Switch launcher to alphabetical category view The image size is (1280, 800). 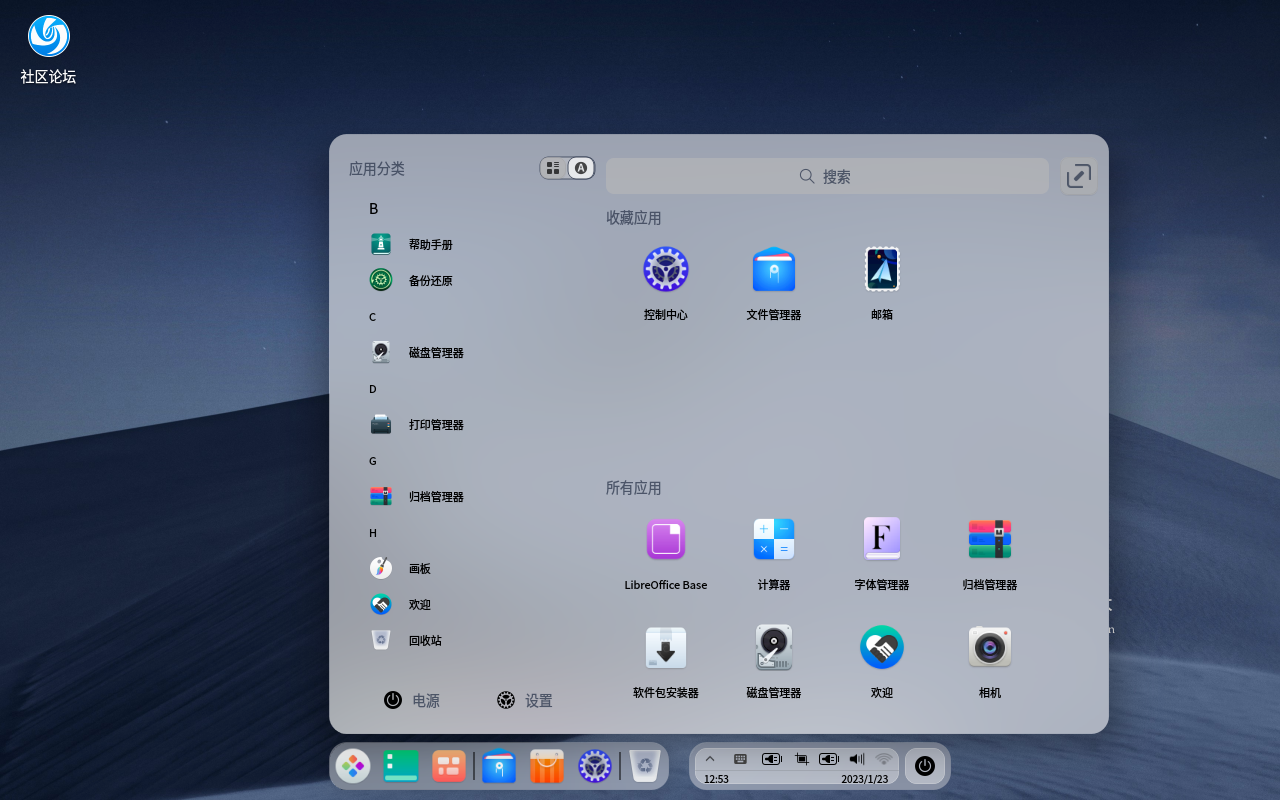(x=580, y=168)
